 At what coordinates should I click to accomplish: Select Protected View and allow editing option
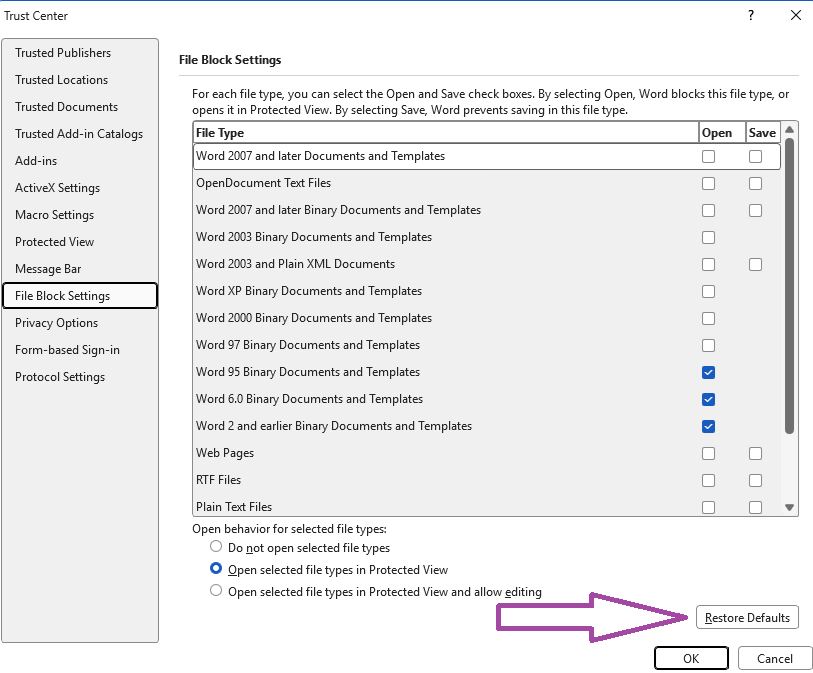pyautogui.click(x=215, y=590)
